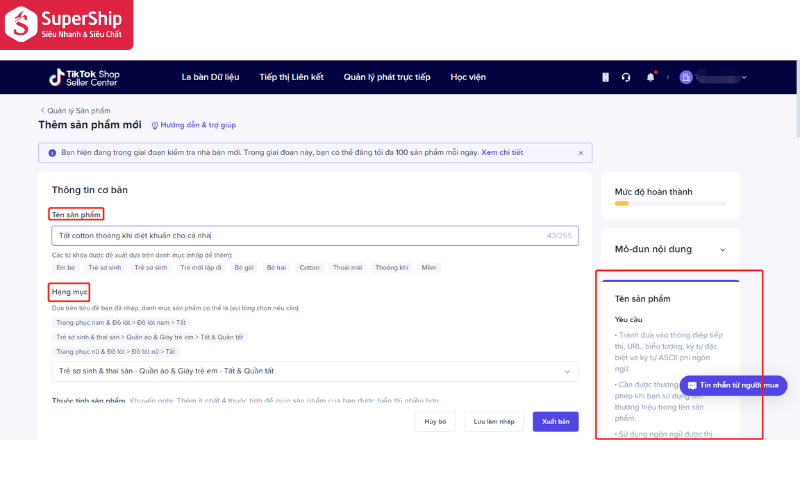Add keyword tag Bé trai
Screen dimensions: 800x500
(x=277, y=267)
